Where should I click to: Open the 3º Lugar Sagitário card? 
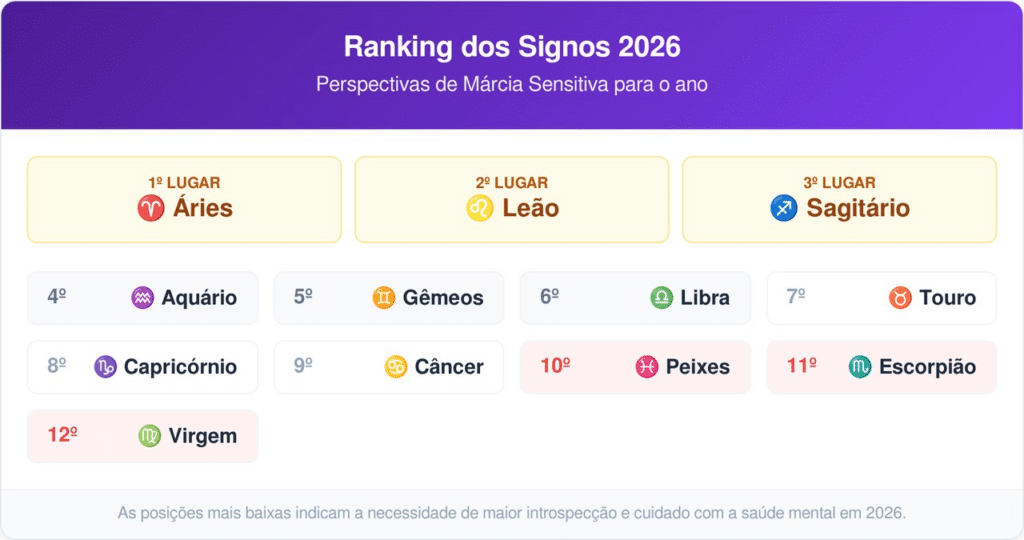click(839, 199)
